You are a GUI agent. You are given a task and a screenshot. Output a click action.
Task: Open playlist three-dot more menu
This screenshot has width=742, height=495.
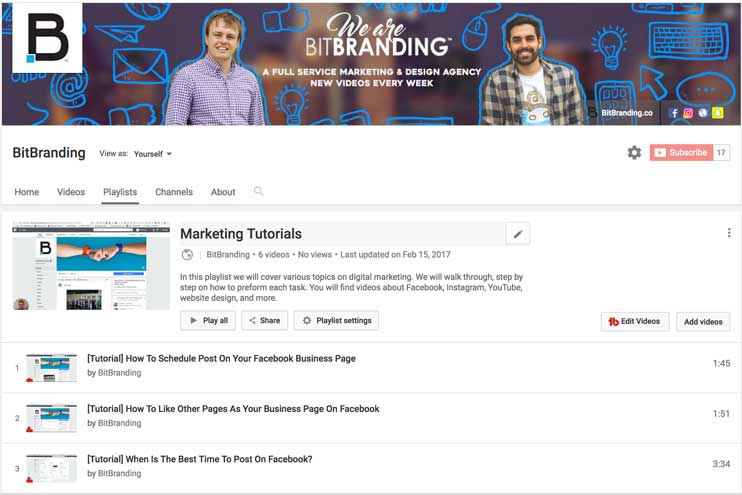(x=729, y=232)
